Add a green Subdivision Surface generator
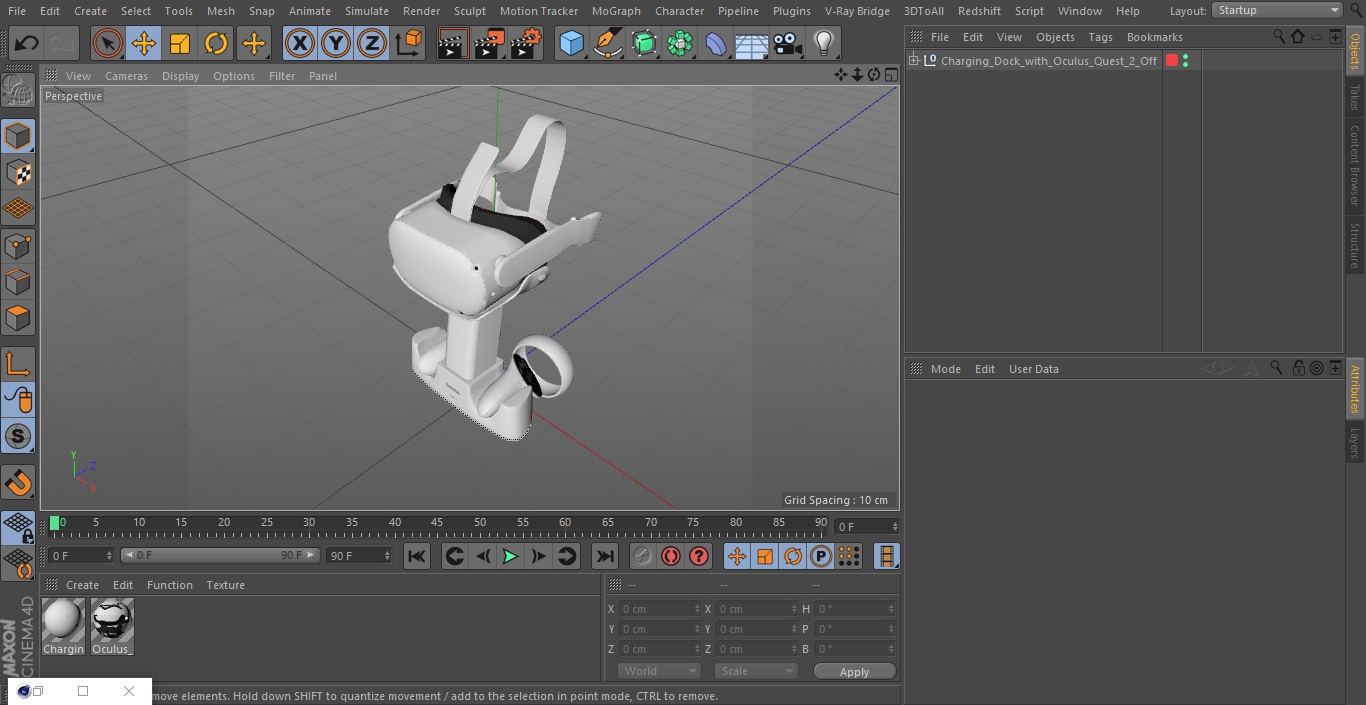The height and width of the screenshot is (705, 1366). click(x=644, y=44)
